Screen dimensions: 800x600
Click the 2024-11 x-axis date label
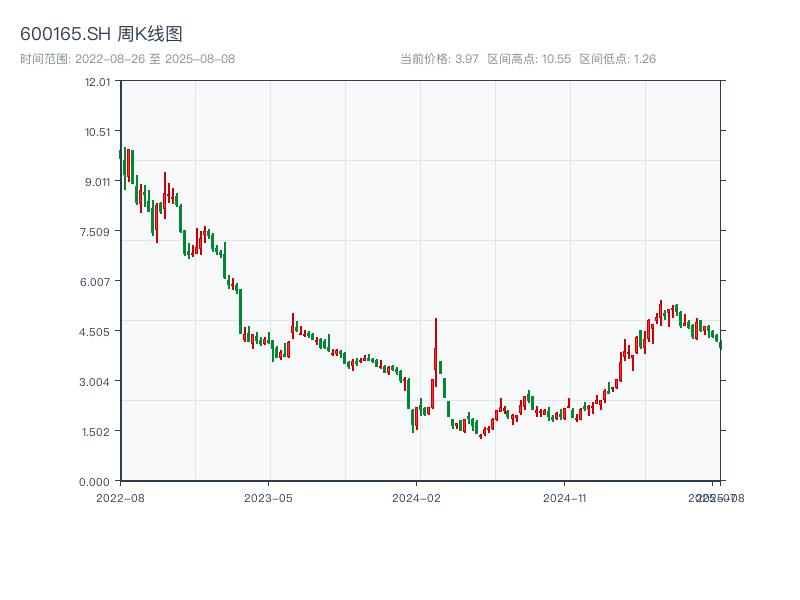click(x=565, y=497)
